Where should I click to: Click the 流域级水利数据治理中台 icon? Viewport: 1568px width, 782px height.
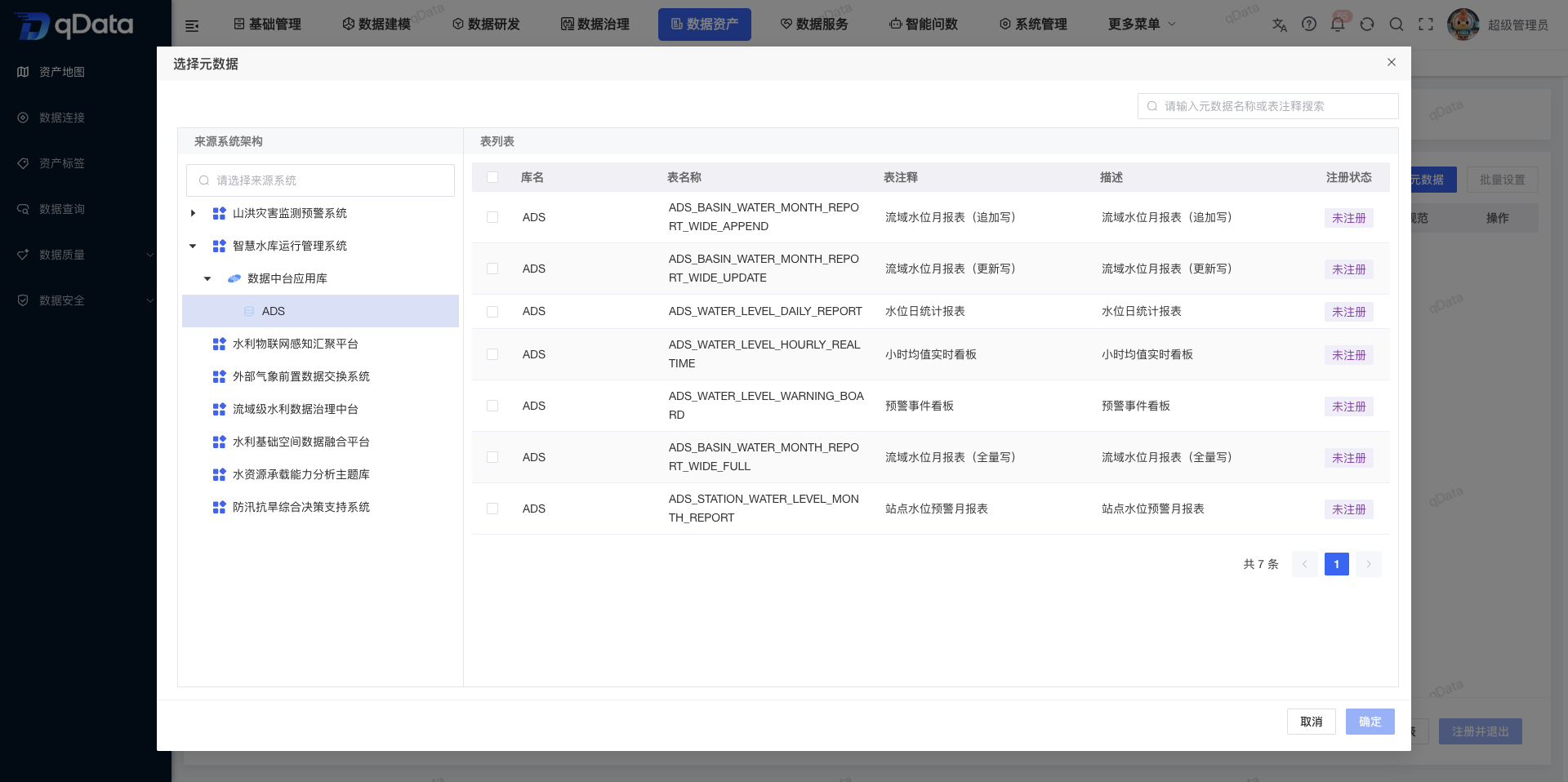[x=219, y=409]
